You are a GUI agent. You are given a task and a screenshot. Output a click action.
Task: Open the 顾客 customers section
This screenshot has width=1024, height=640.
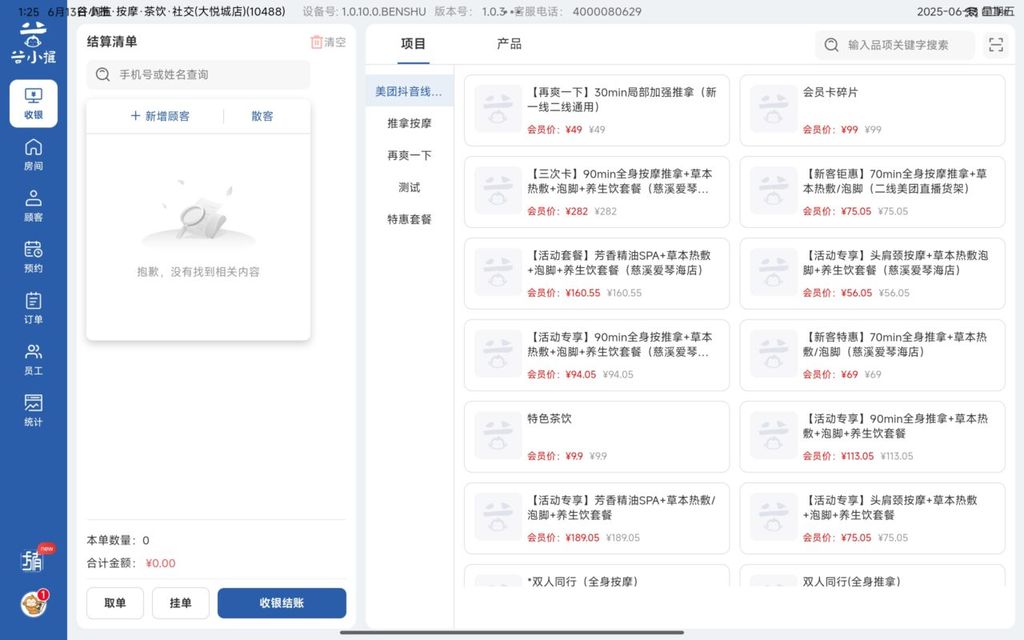[33, 206]
